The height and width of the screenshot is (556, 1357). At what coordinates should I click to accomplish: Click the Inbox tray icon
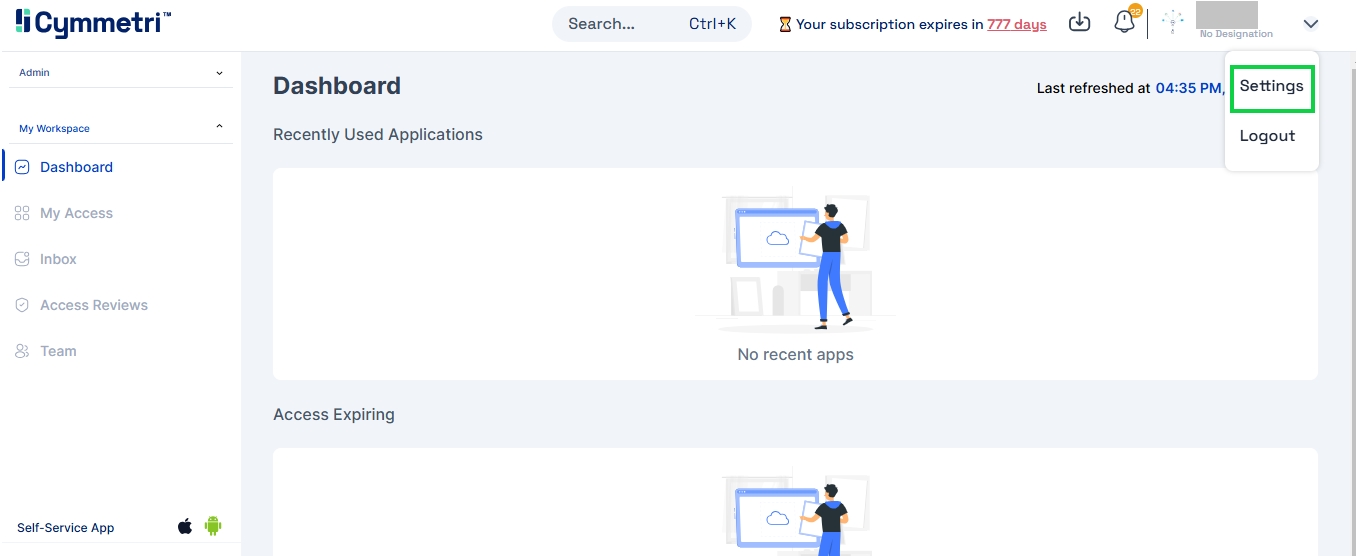click(22, 259)
